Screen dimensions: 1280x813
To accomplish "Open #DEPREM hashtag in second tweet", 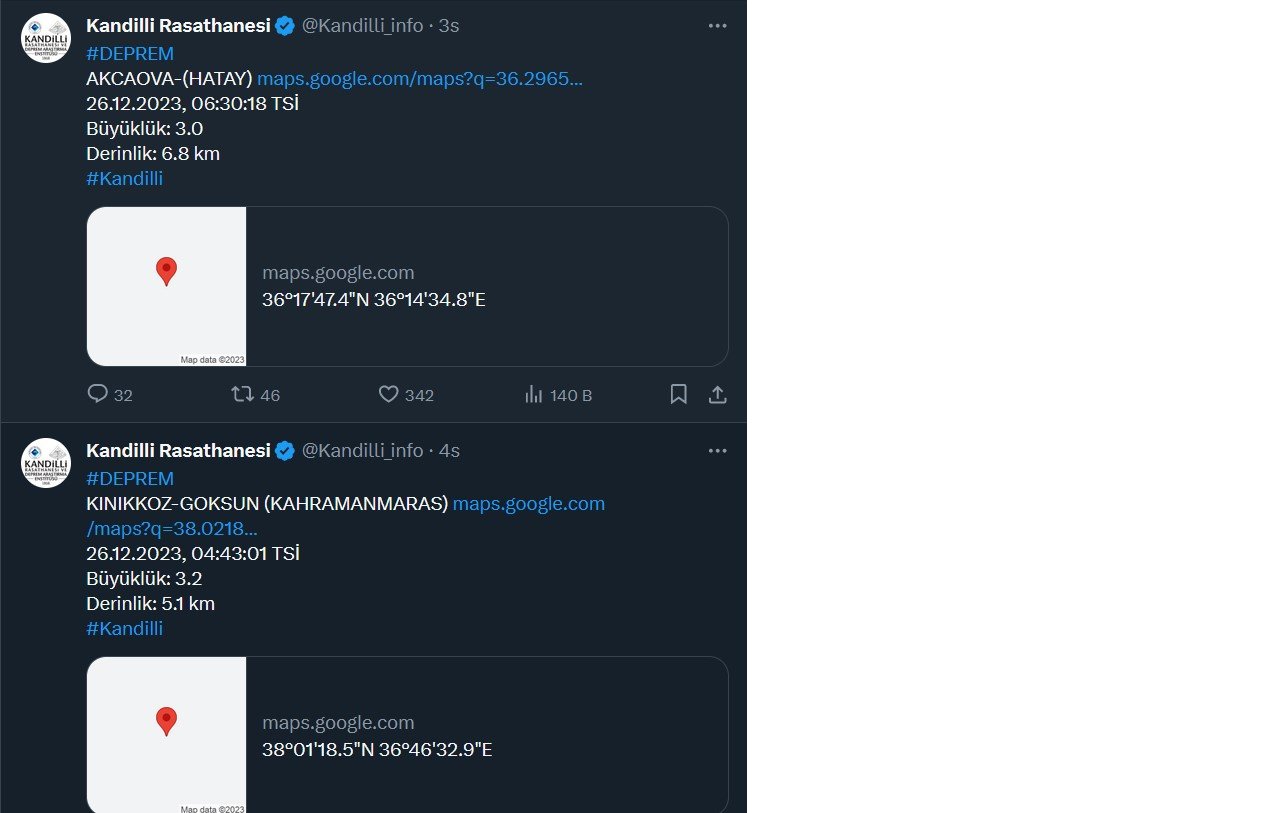I will 130,479.
